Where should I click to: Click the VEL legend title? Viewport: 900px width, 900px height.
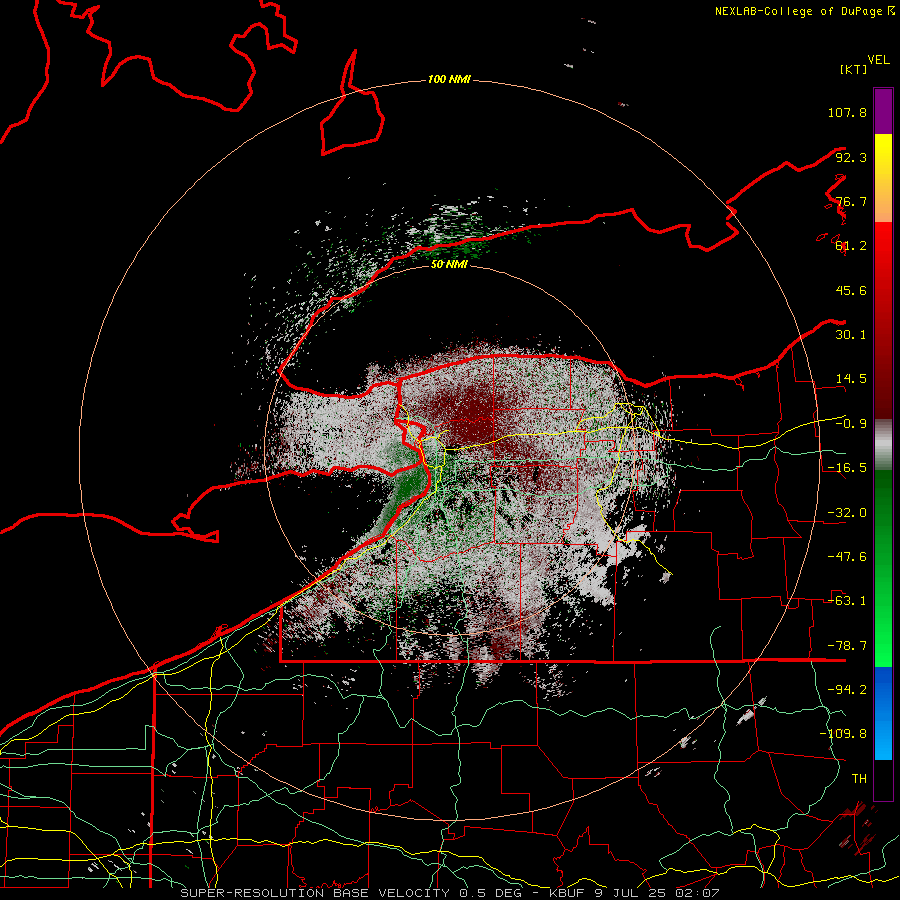tap(878, 60)
